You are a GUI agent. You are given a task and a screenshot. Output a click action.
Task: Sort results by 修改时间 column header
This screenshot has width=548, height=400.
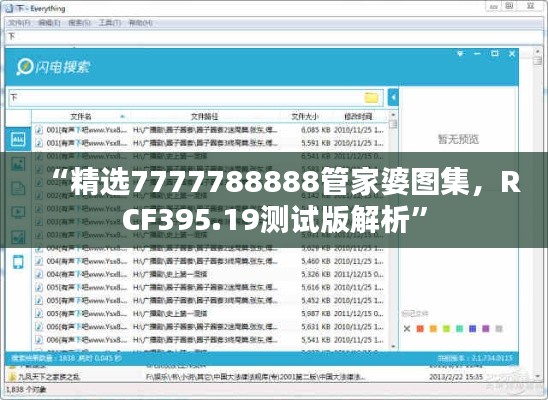[x=358, y=116]
